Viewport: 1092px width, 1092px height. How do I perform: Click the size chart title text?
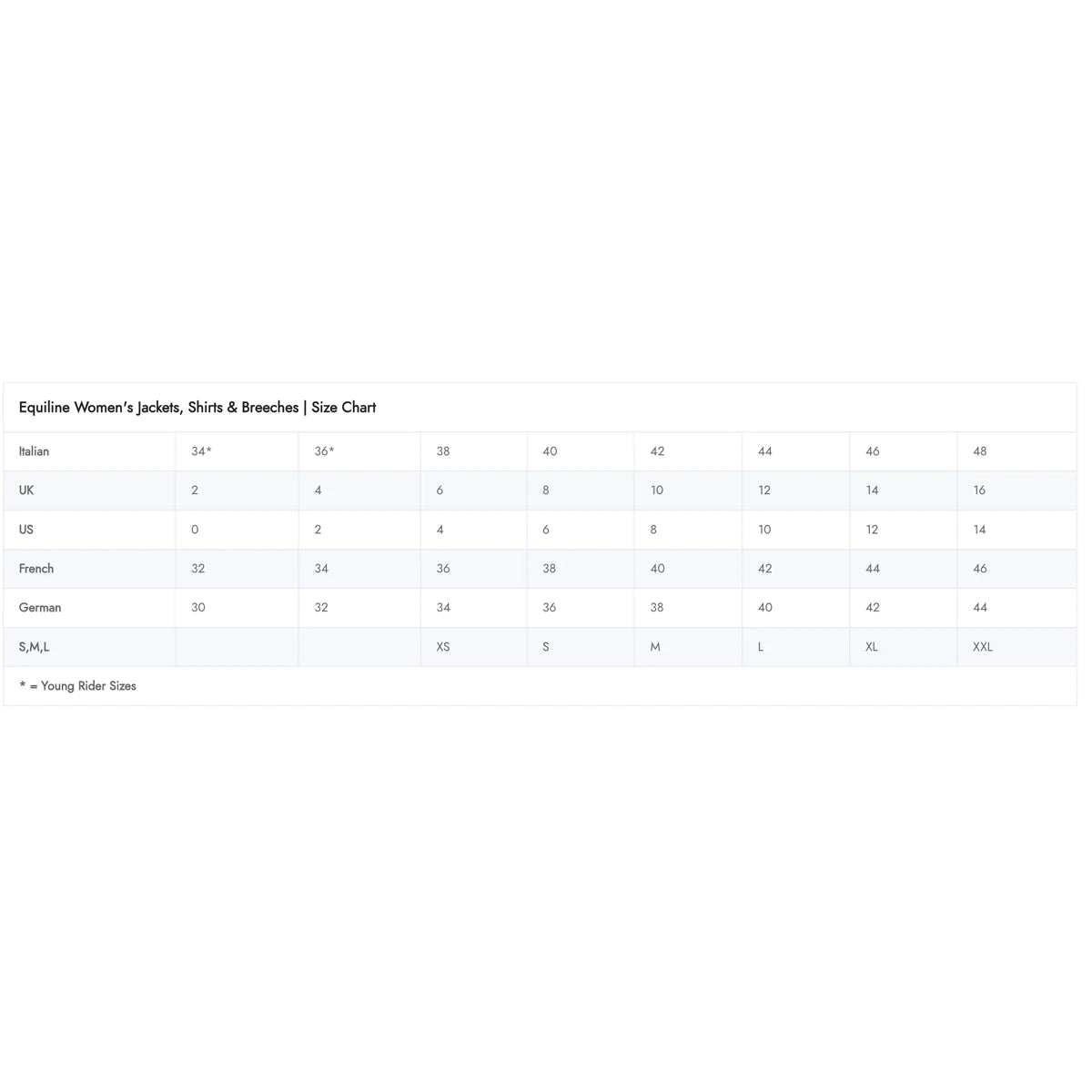[x=197, y=408]
